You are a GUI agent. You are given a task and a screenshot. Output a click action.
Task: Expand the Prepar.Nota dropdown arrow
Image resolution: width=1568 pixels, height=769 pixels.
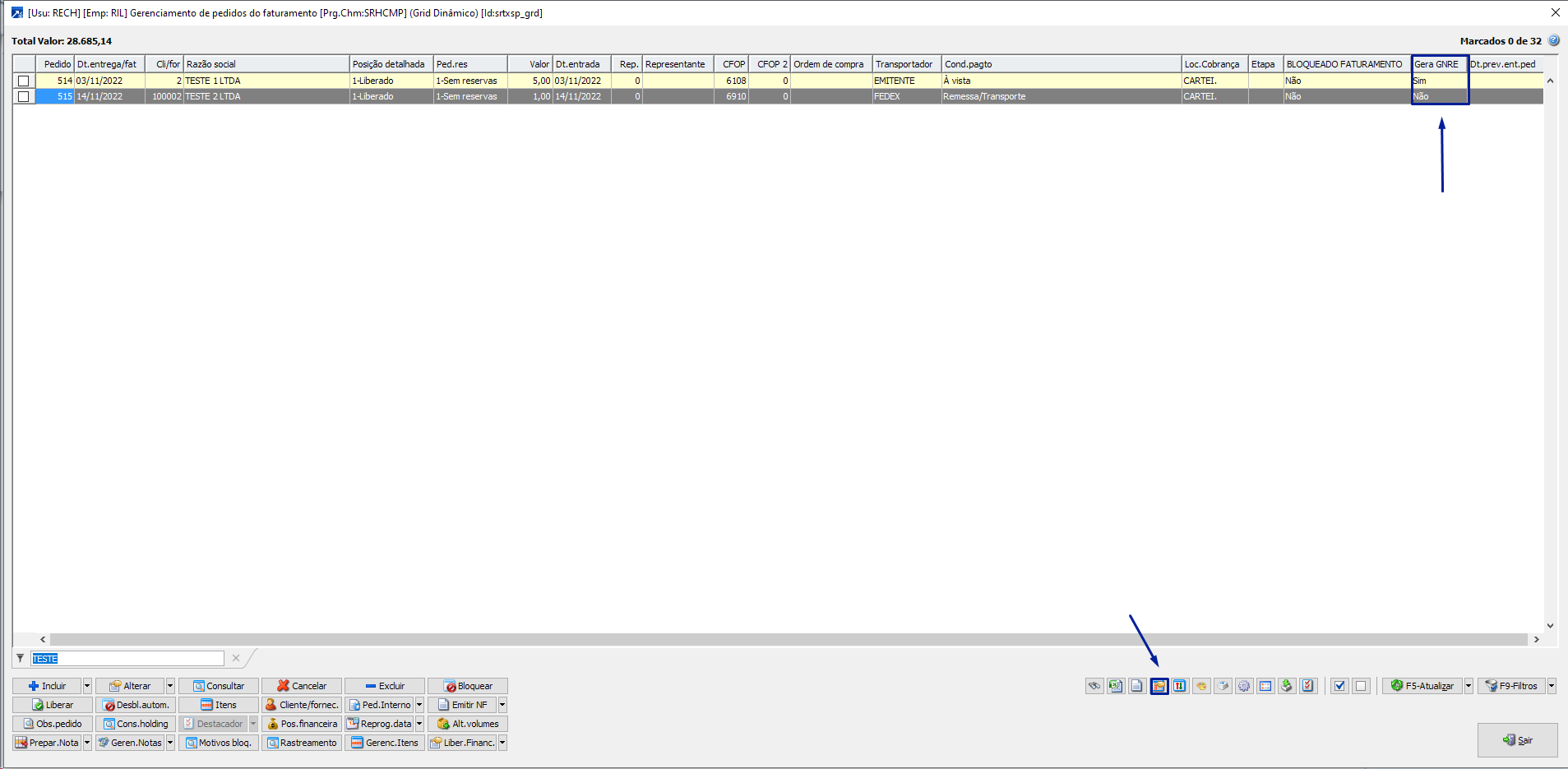pos(87,743)
